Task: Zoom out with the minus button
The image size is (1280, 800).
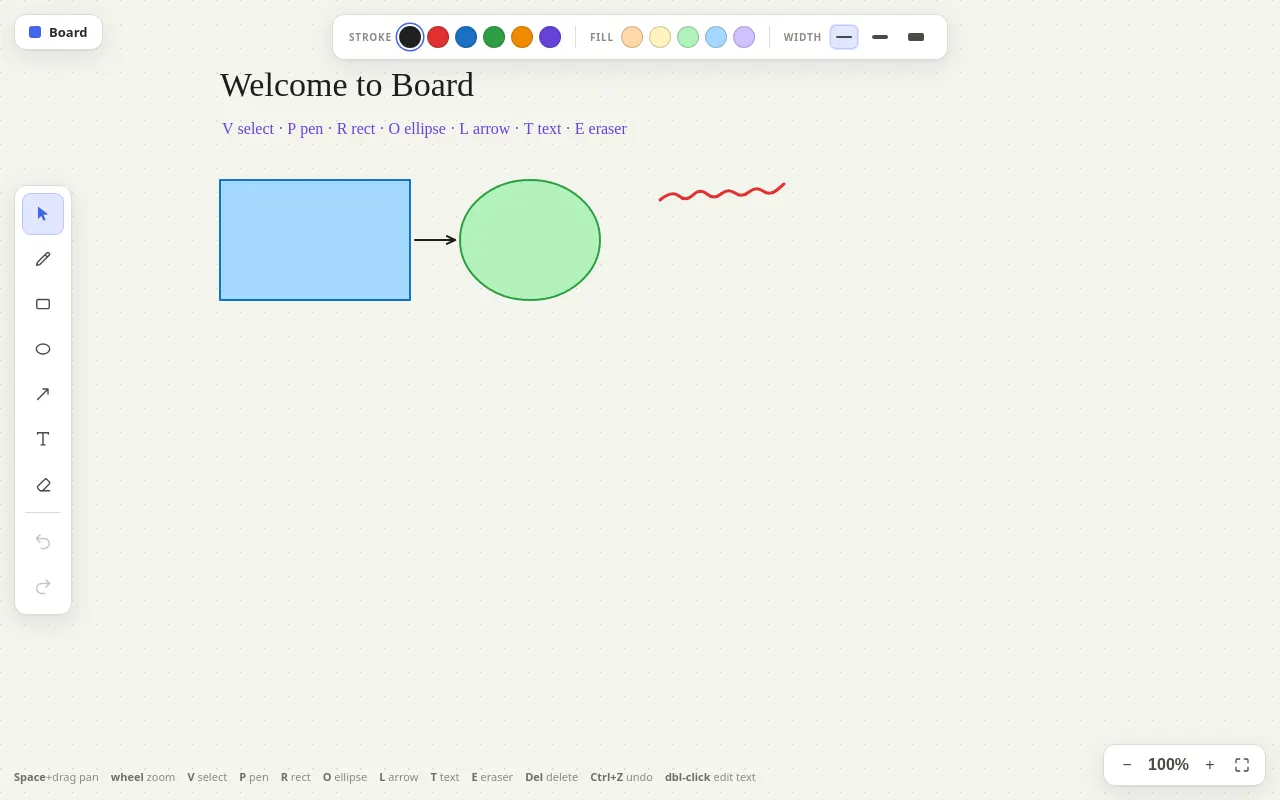Action: point(1127,765)
